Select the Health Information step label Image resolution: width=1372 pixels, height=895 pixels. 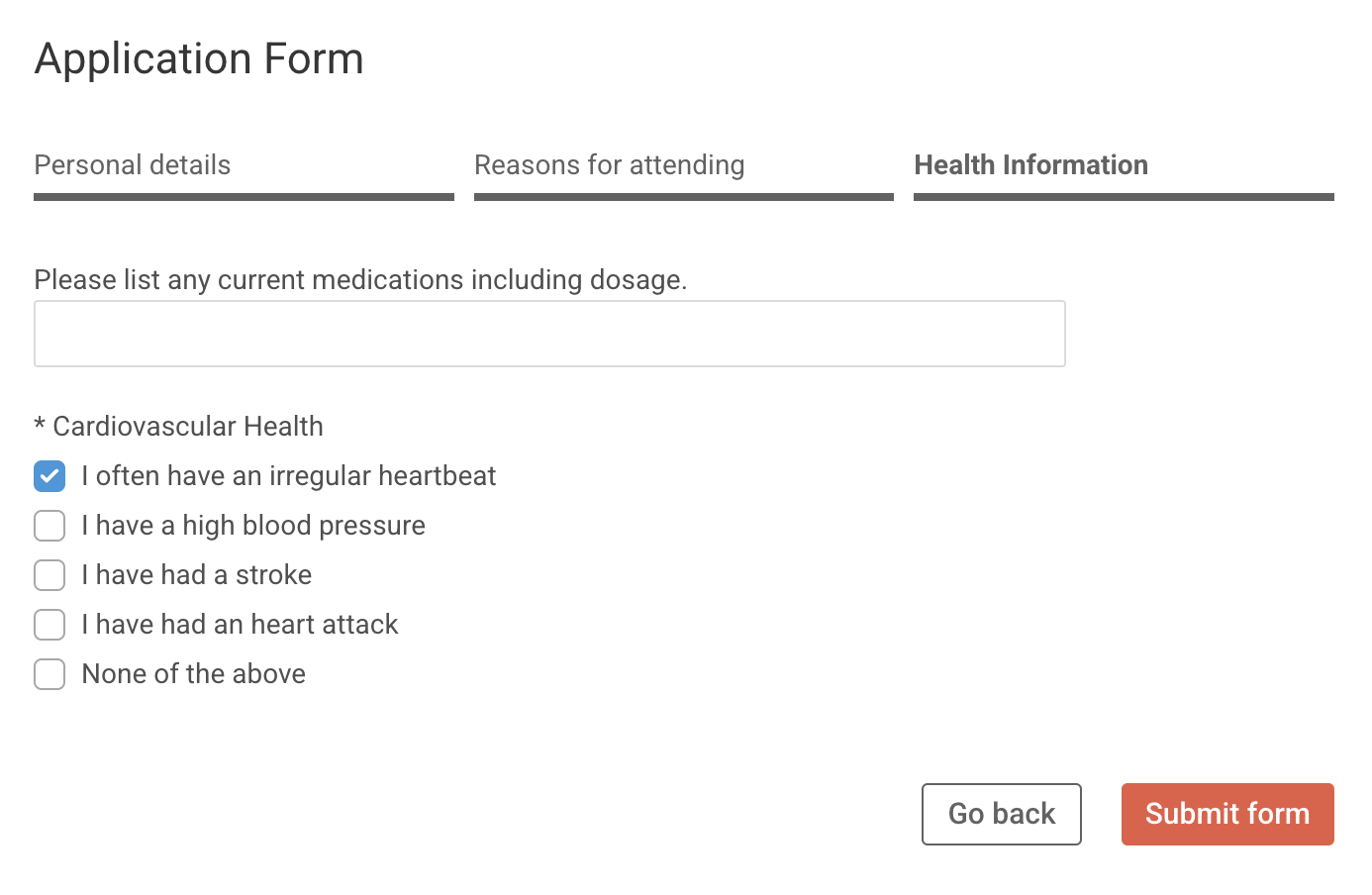(1030, 165)
